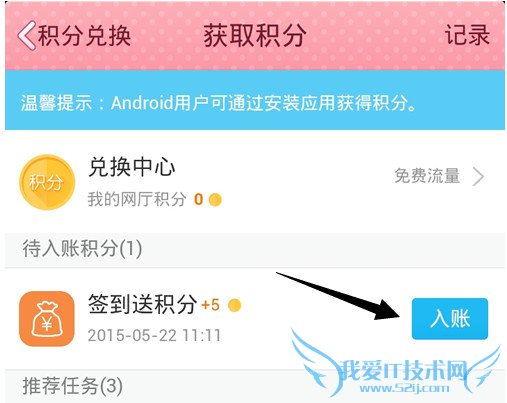Tap the 推荐任务(3) section header
The image size is (507, 403).
click(x=255, y=386)
